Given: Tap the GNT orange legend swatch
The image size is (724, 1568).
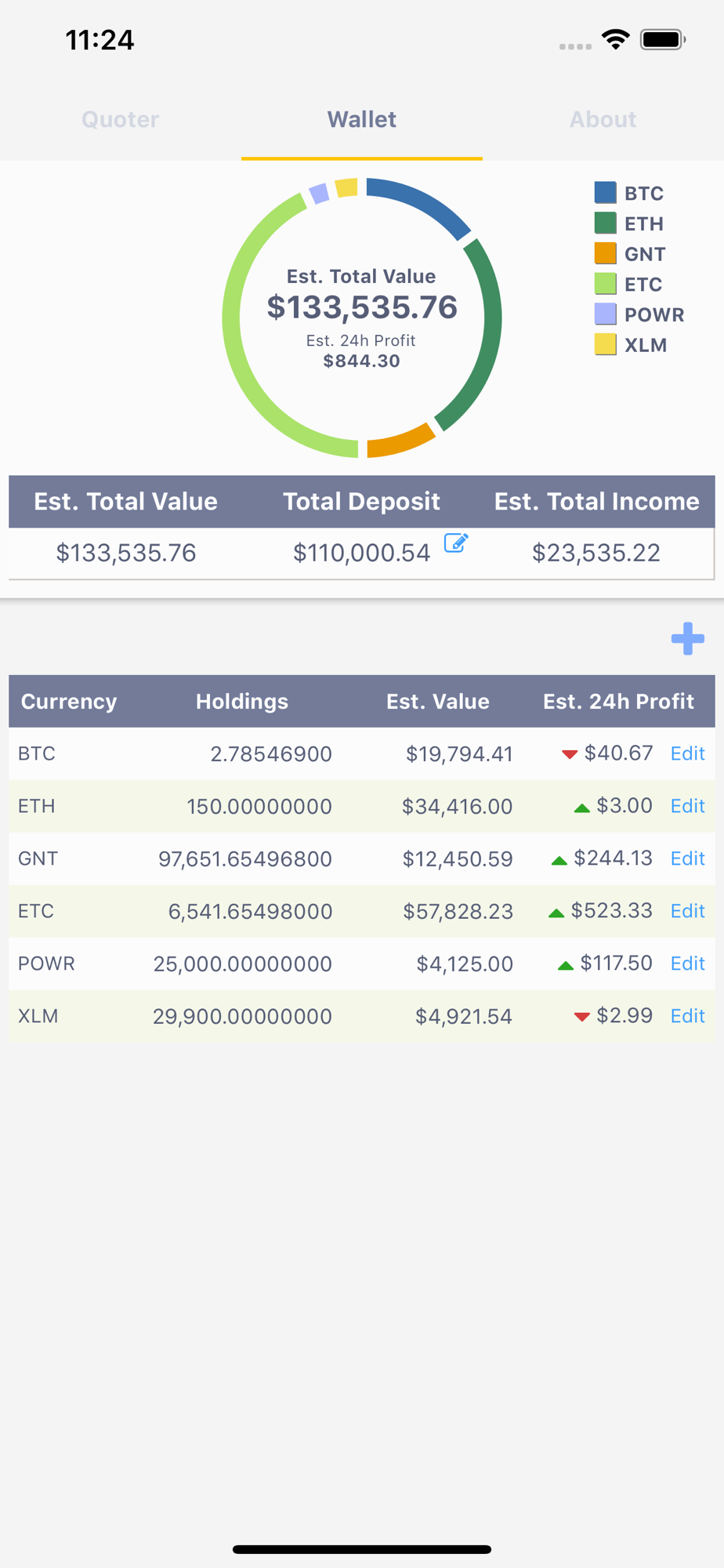Looking at the screenshot, I should pos(605,254).
